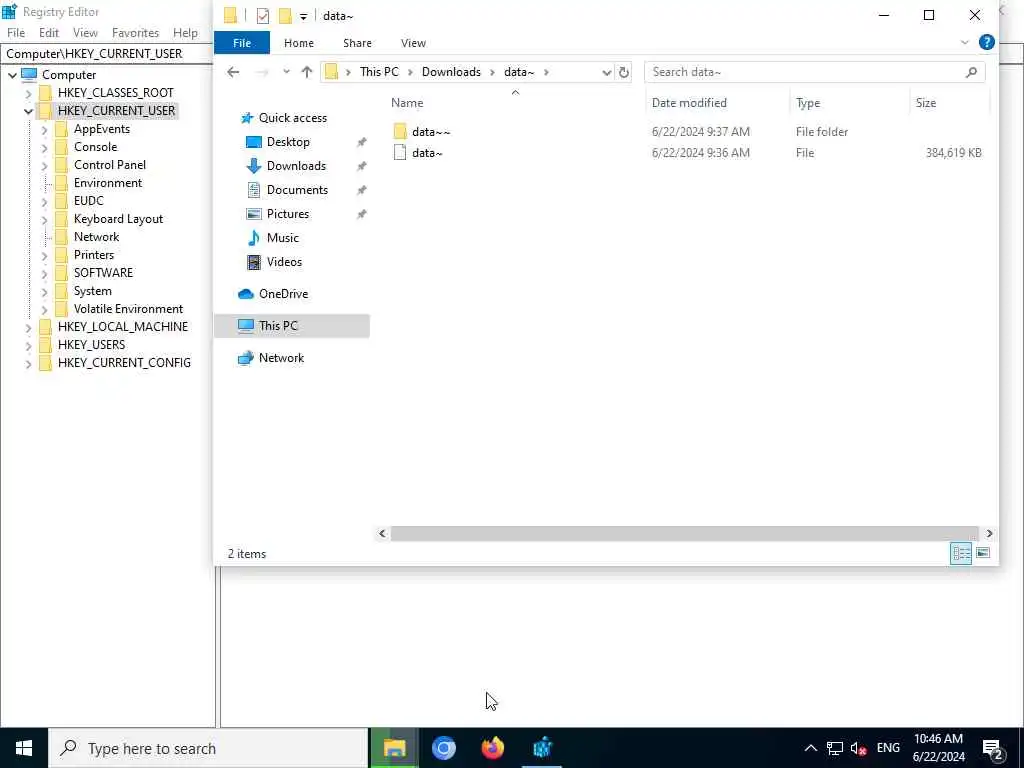Click the Music note icon in sidebar

253,238
